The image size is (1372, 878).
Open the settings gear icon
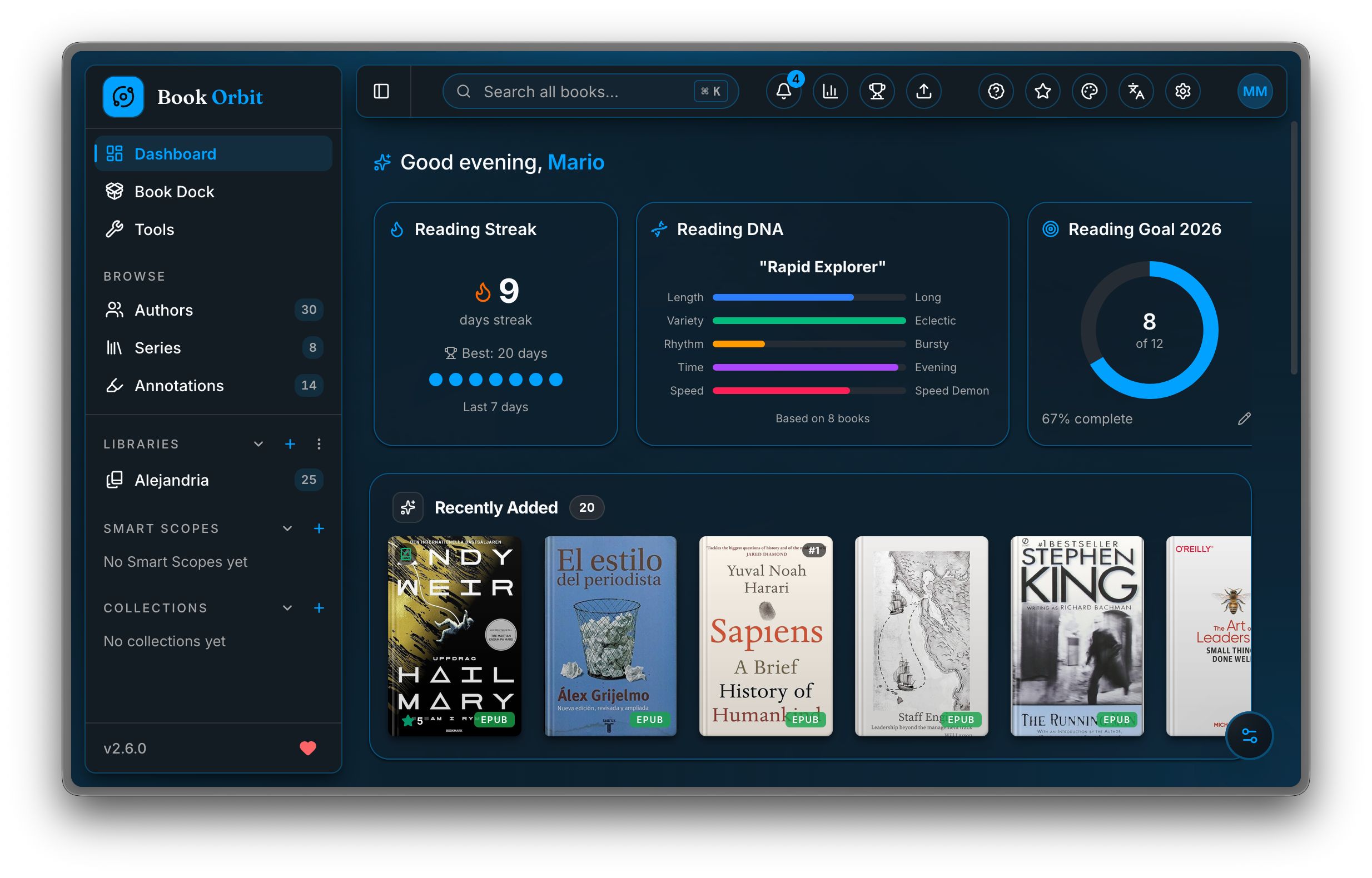1183,91
